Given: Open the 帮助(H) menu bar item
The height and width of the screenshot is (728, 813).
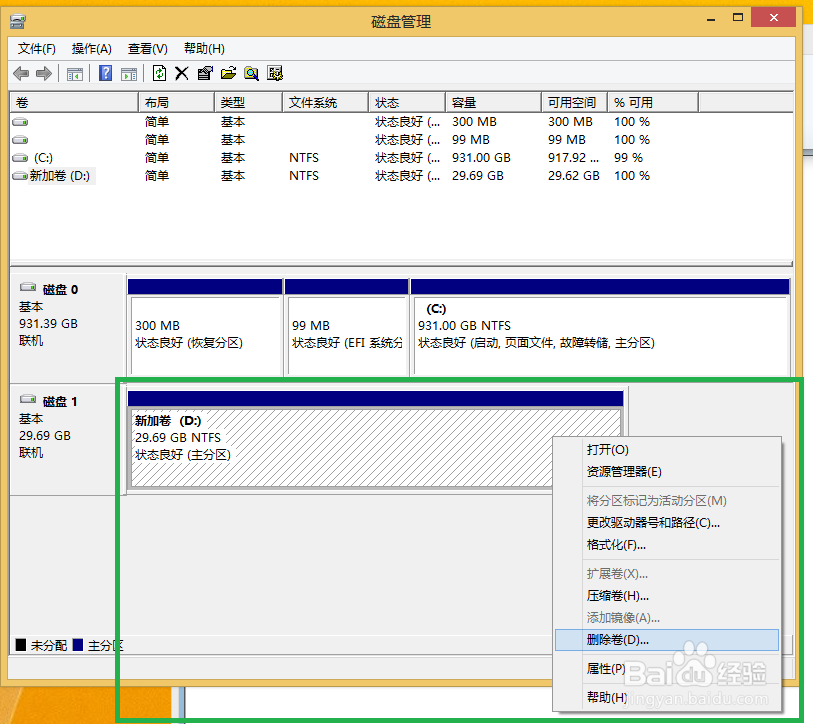Looking at the screenshot, I should [202, 46].
